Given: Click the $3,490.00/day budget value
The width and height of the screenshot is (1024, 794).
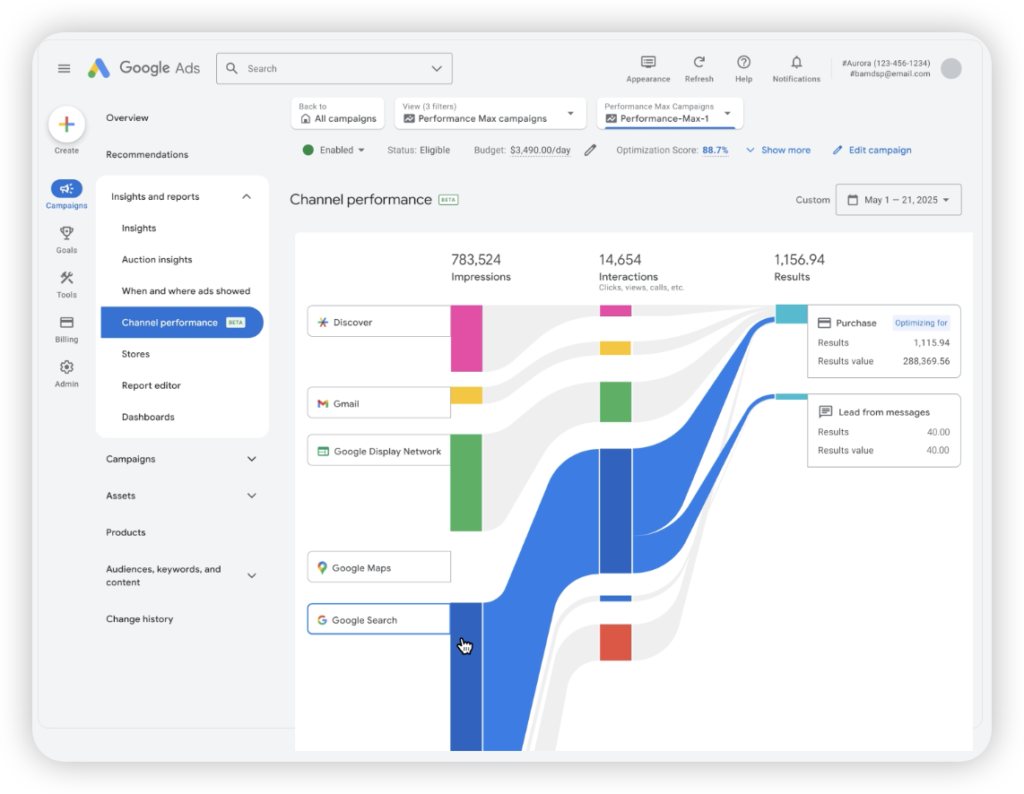Looking at the screenshot, I should [x=540, y=150].
